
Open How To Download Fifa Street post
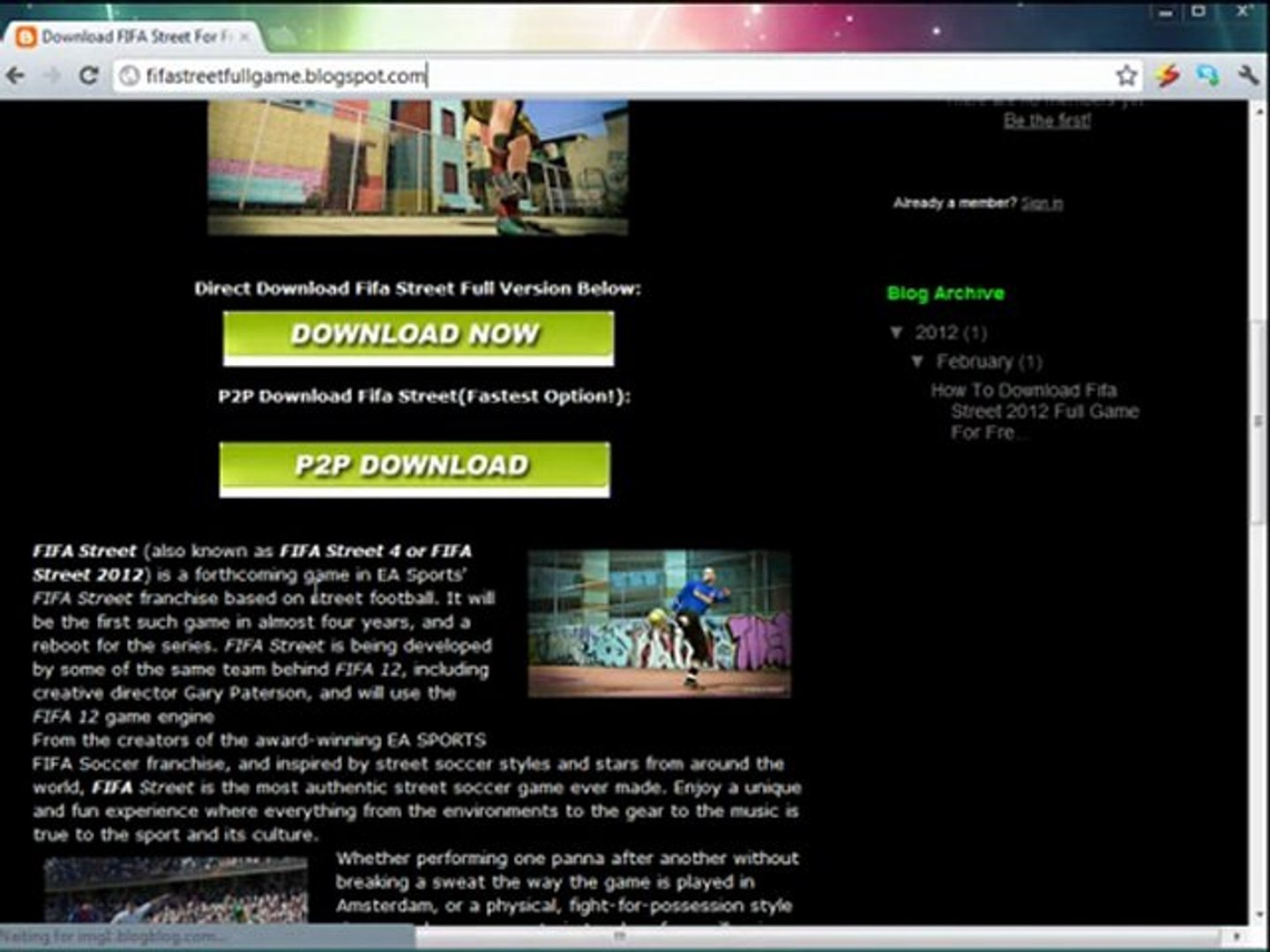tap(1035, 411)
